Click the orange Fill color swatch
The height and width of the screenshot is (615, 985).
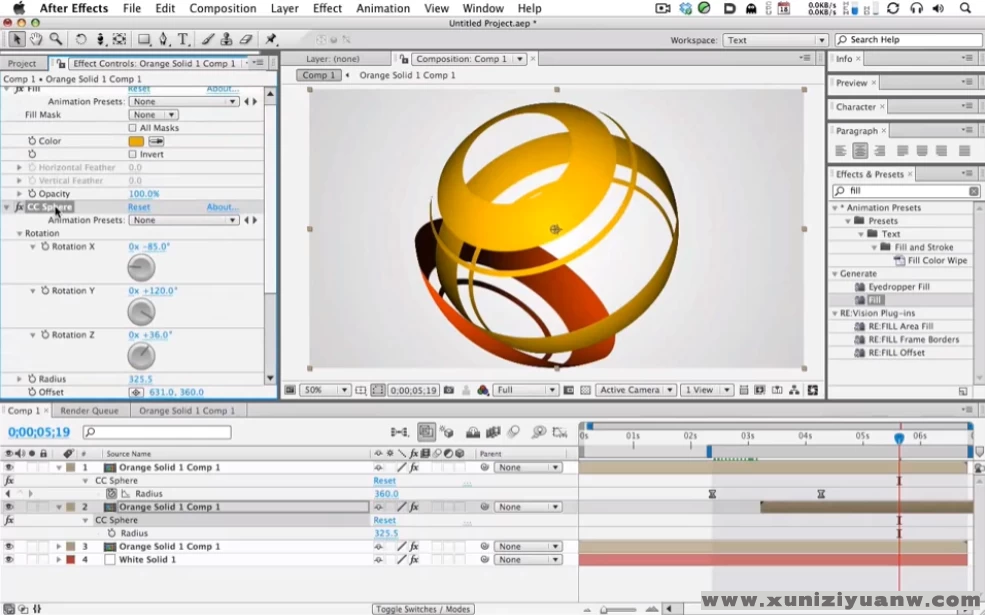click(x=136, y=141)
